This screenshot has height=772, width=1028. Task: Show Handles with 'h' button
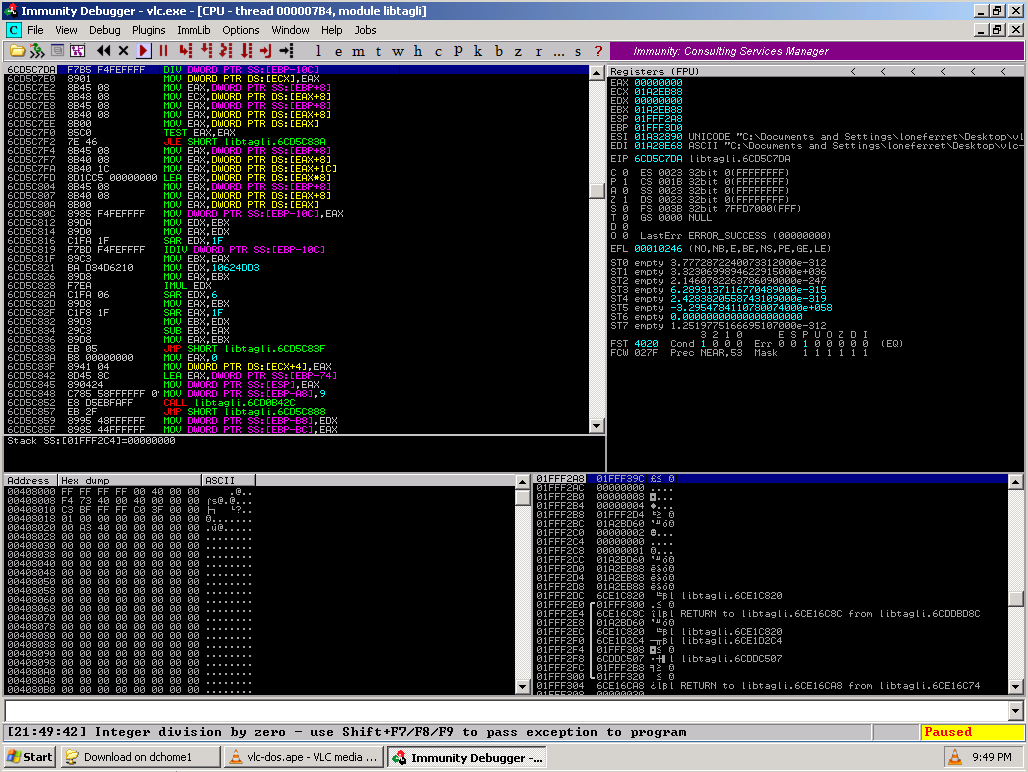(x=418, y=51)
